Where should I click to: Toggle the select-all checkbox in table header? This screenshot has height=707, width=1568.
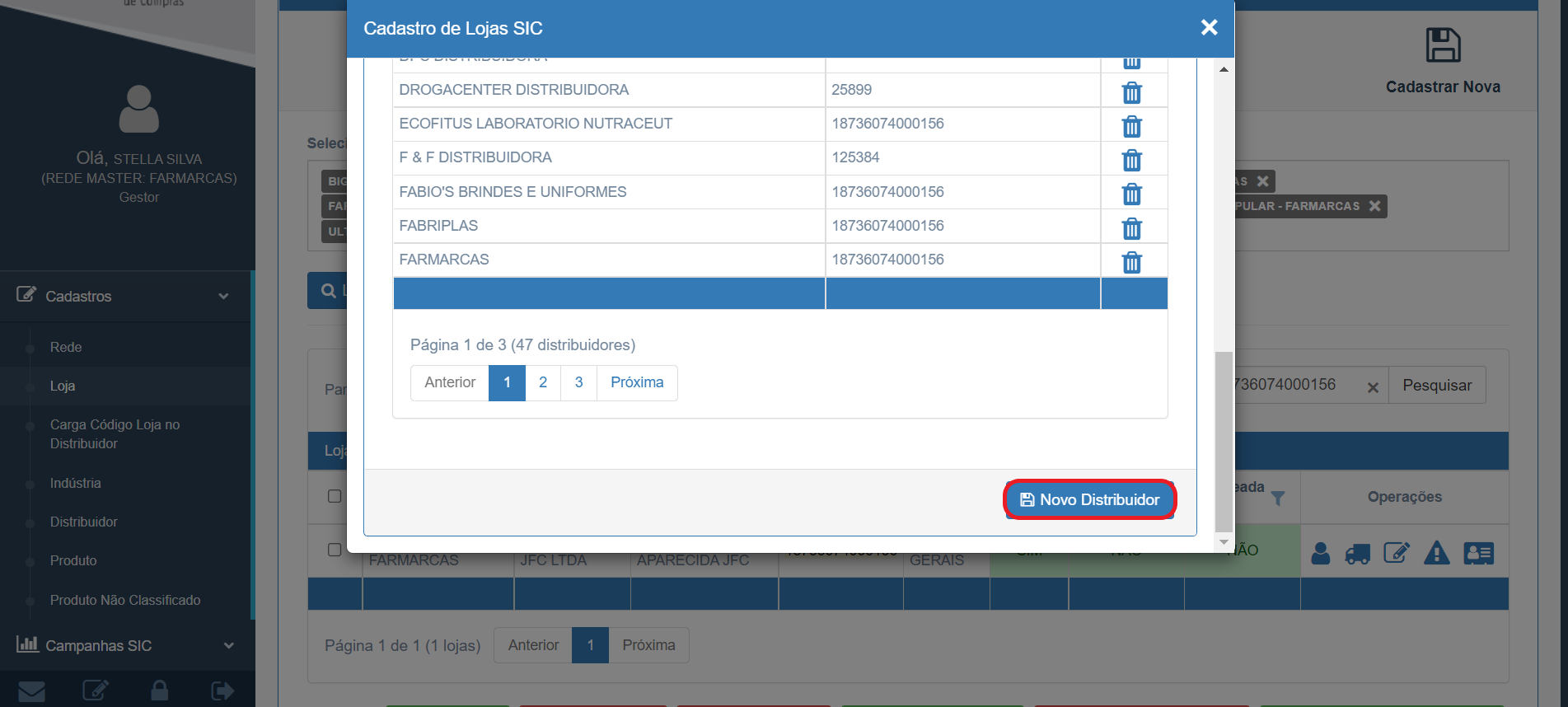(x=335, y=496)
